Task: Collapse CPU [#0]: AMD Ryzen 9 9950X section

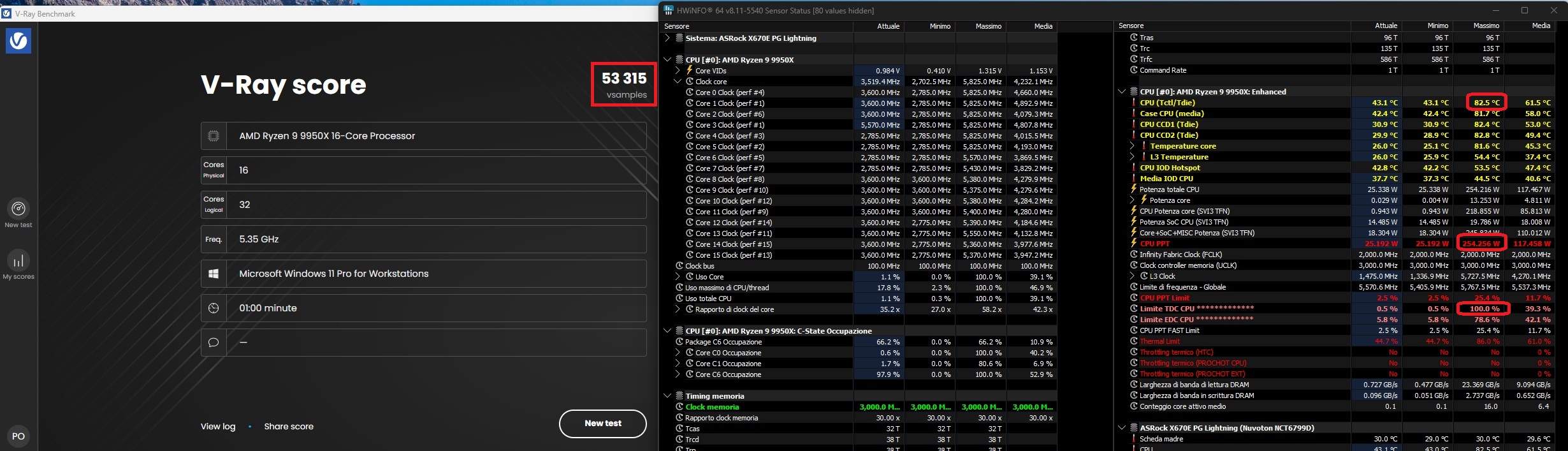Action: 667,60
